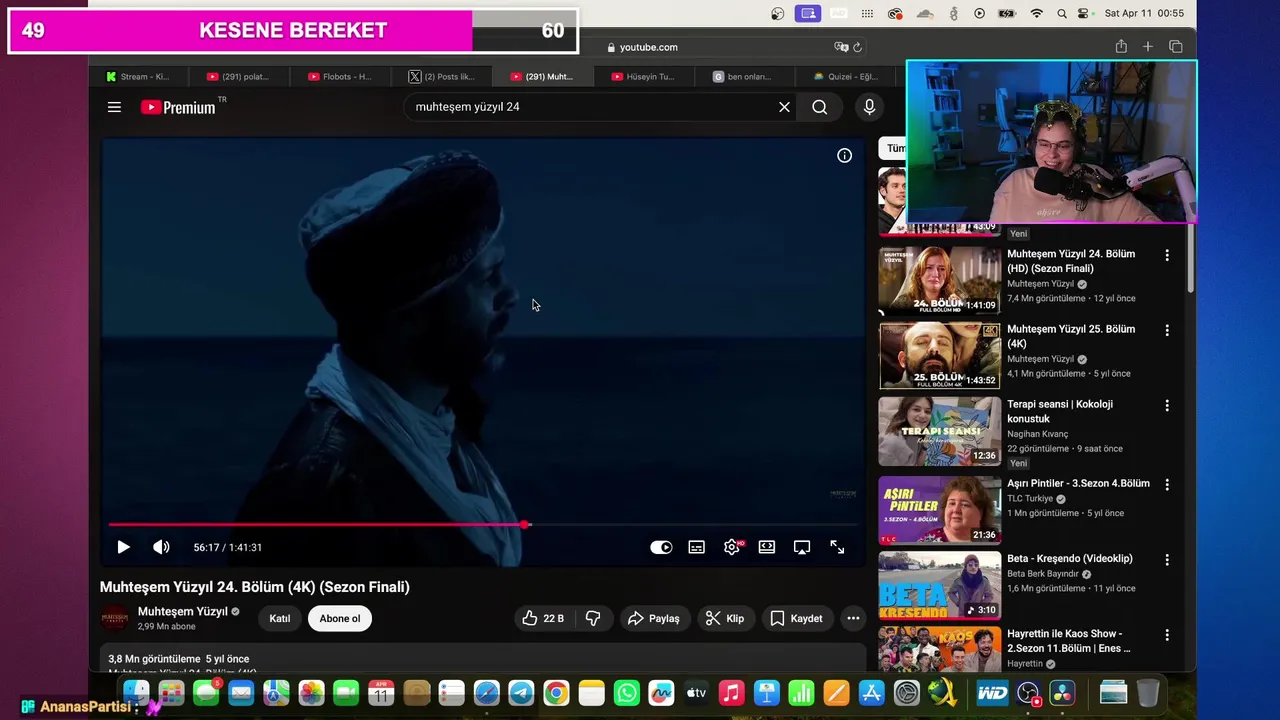Screen dimensions: 1280x720
Task: Reload page with refresh icon
Action: pos(857,47)
